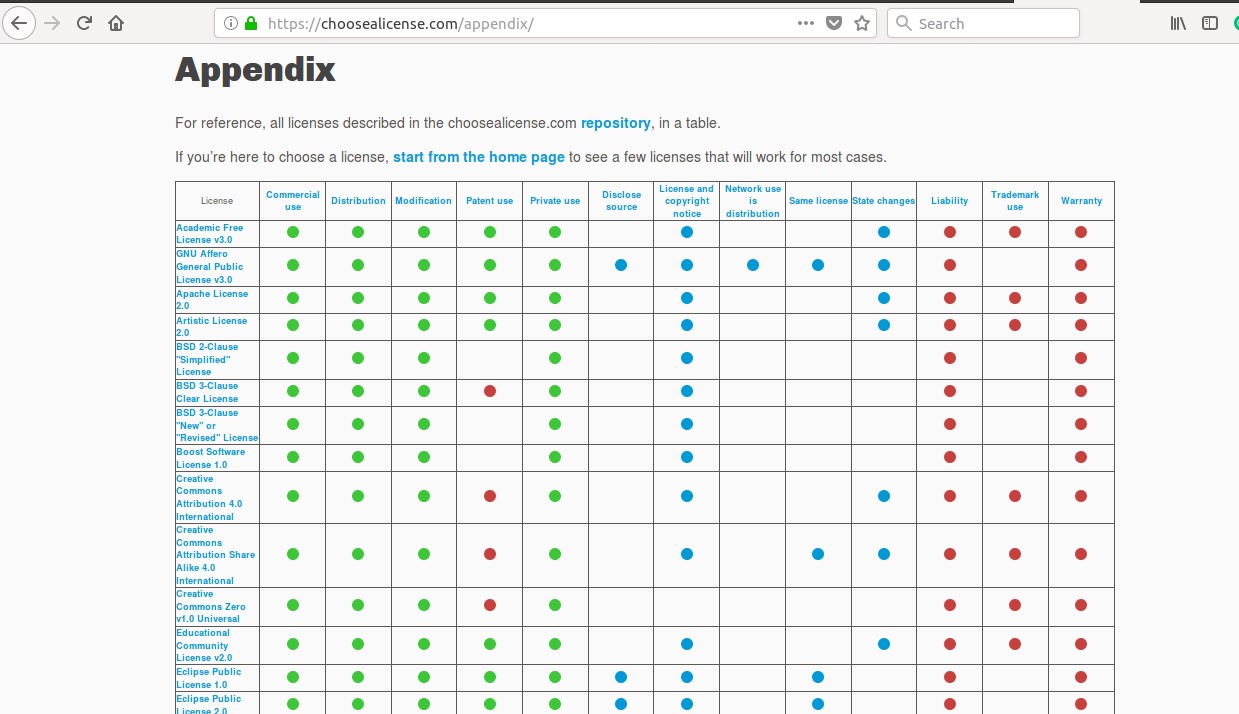
Task: Open the Disclose source header link
Action: pos(621,201)
